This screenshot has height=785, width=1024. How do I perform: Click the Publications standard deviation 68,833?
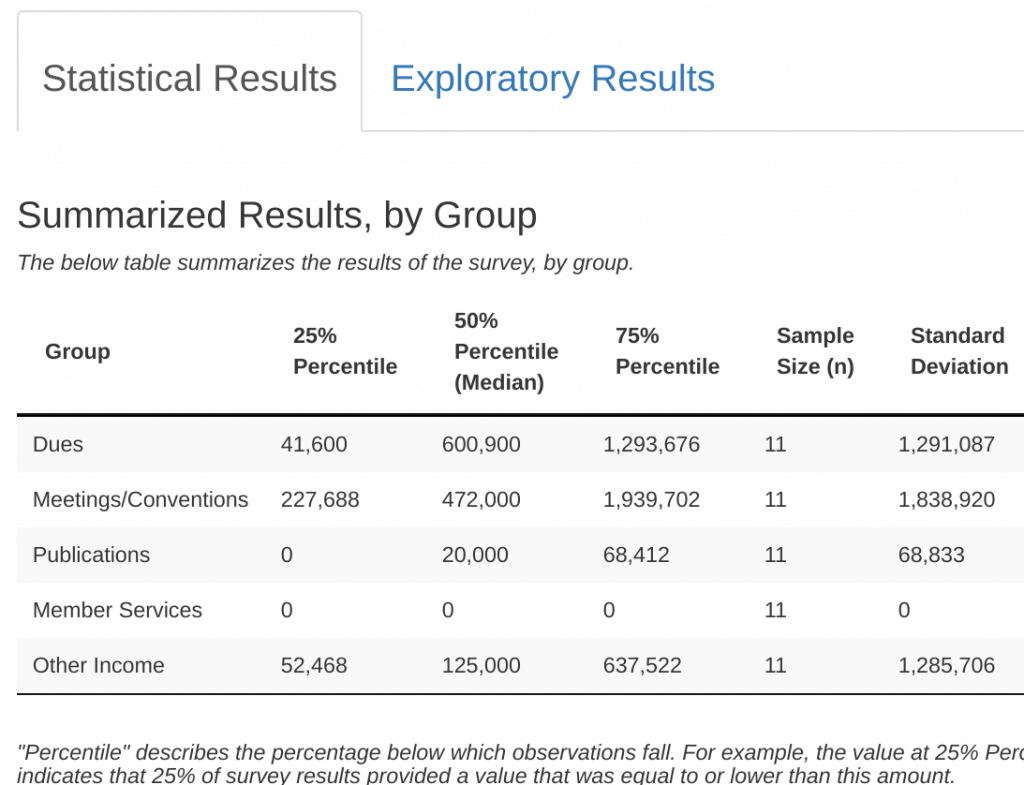[931, 555]
